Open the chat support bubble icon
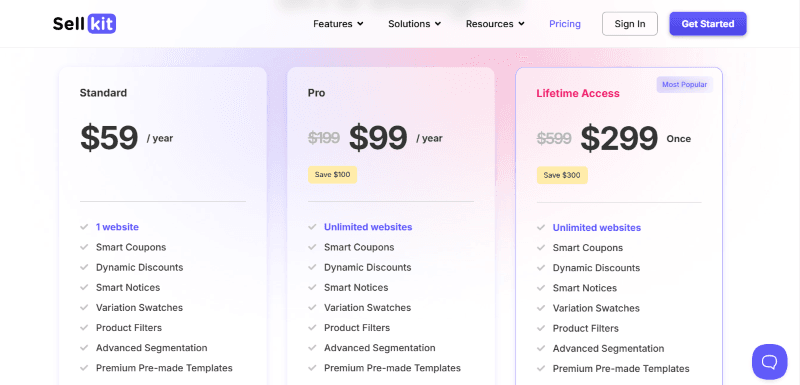800x385 pixels. (x=769, y=362)
